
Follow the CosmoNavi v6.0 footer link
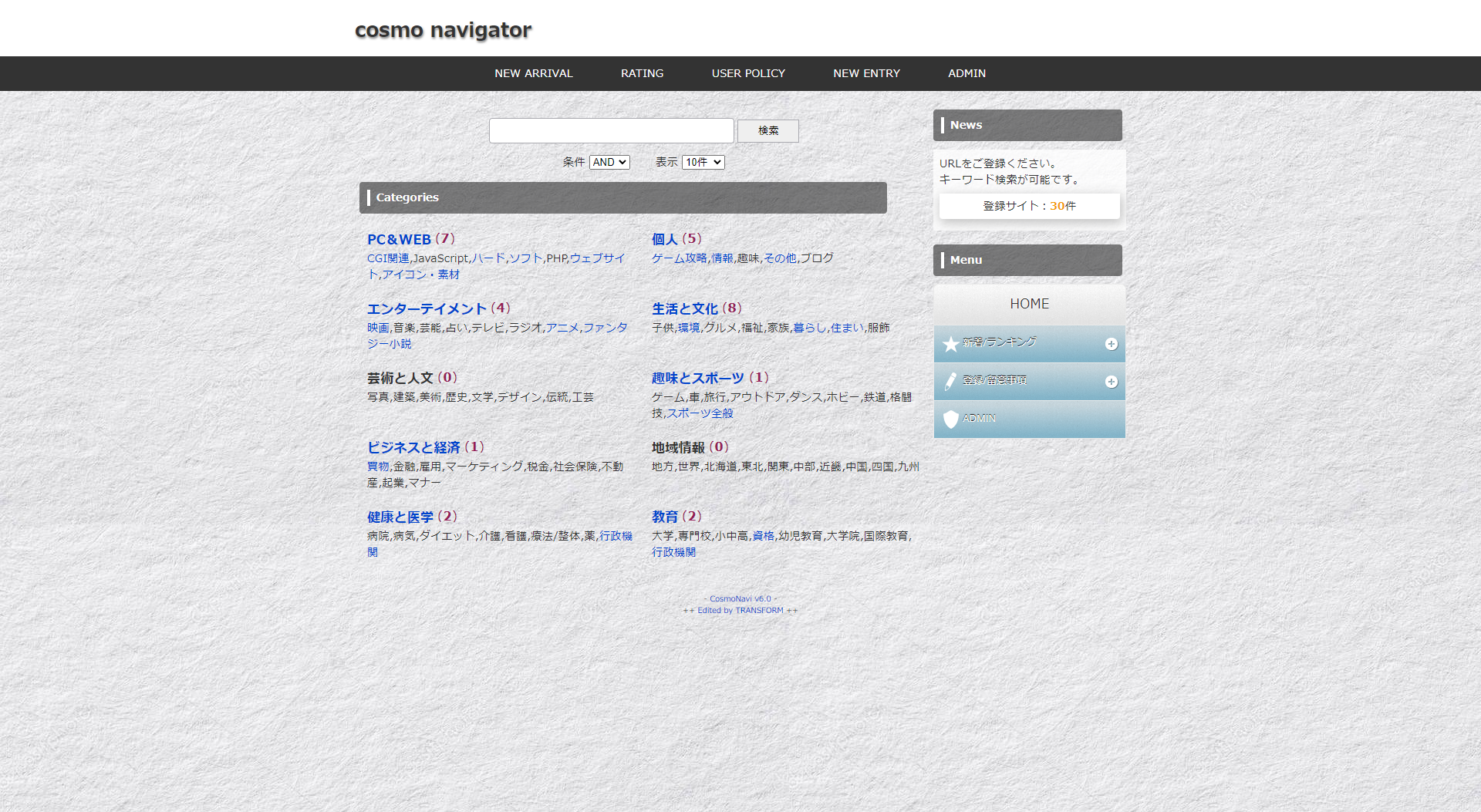pos(740,599)
